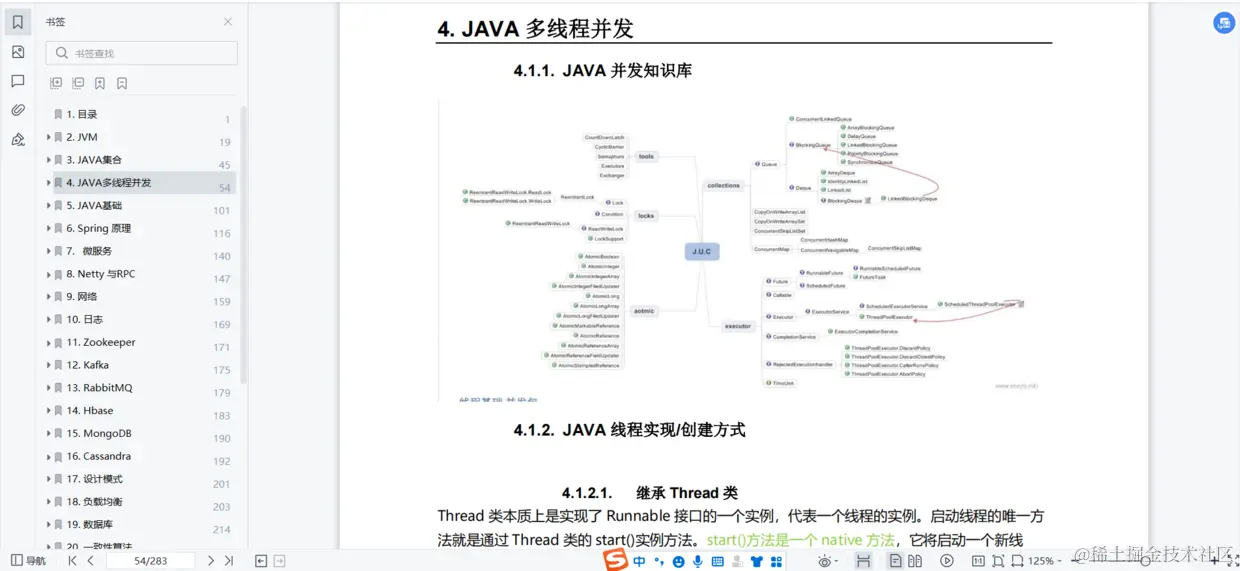
Task: Select bookmark 1. 目录
Action: point(82,114)
